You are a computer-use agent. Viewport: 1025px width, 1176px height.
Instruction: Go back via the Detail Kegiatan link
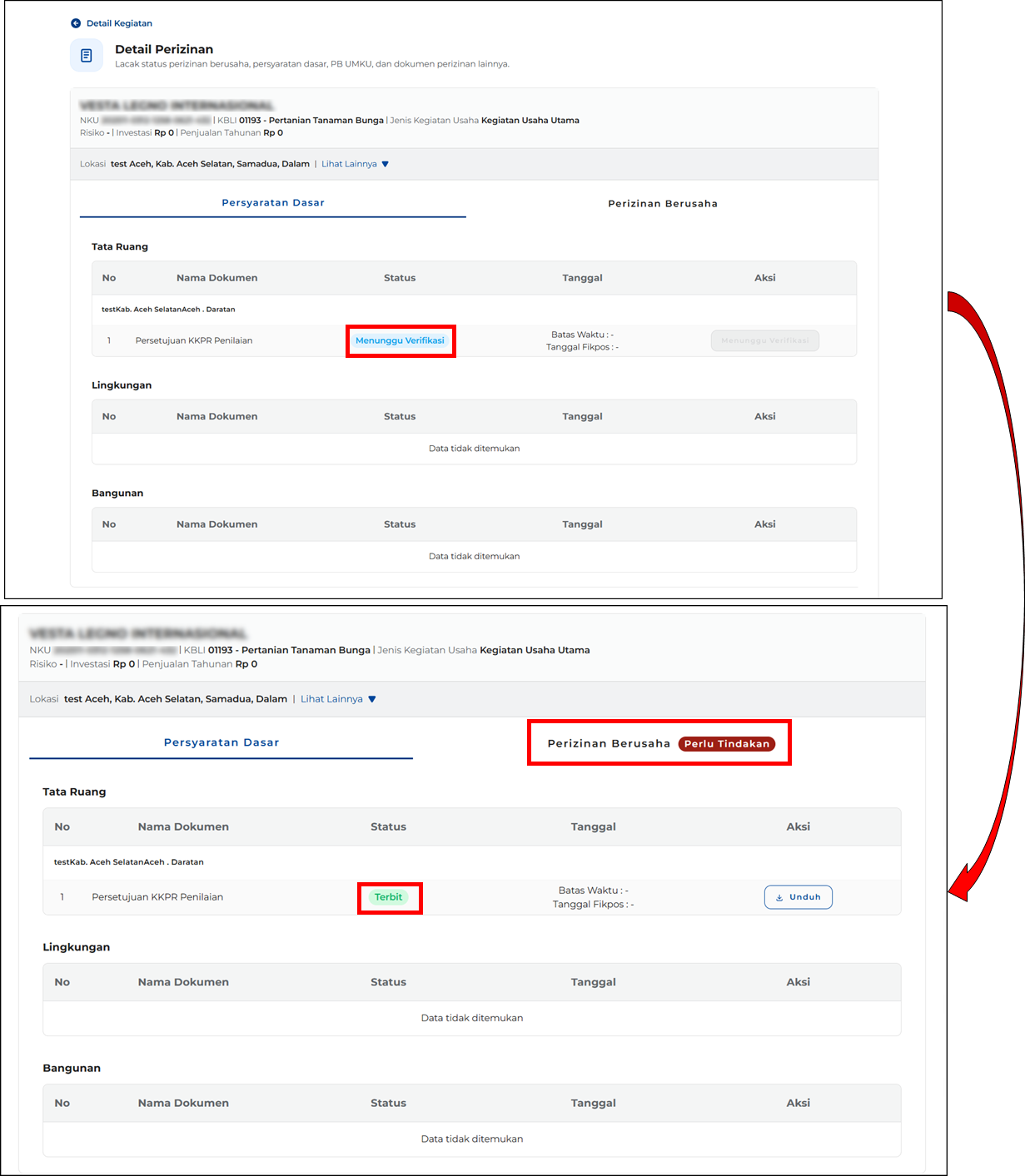point(119,23)
